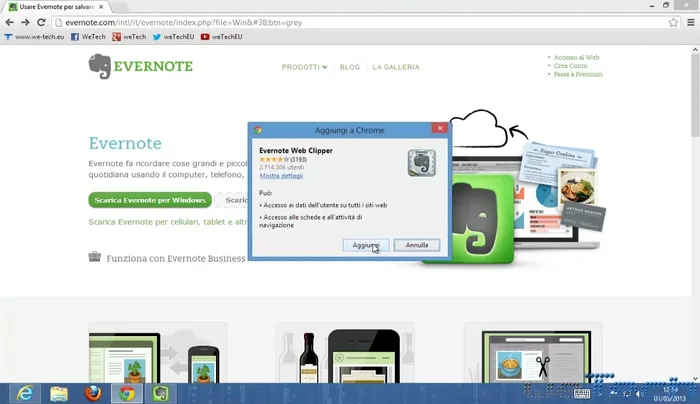
Task: Close the Aggiungi a Chrome dialog
Action: [x=440, y=128]
